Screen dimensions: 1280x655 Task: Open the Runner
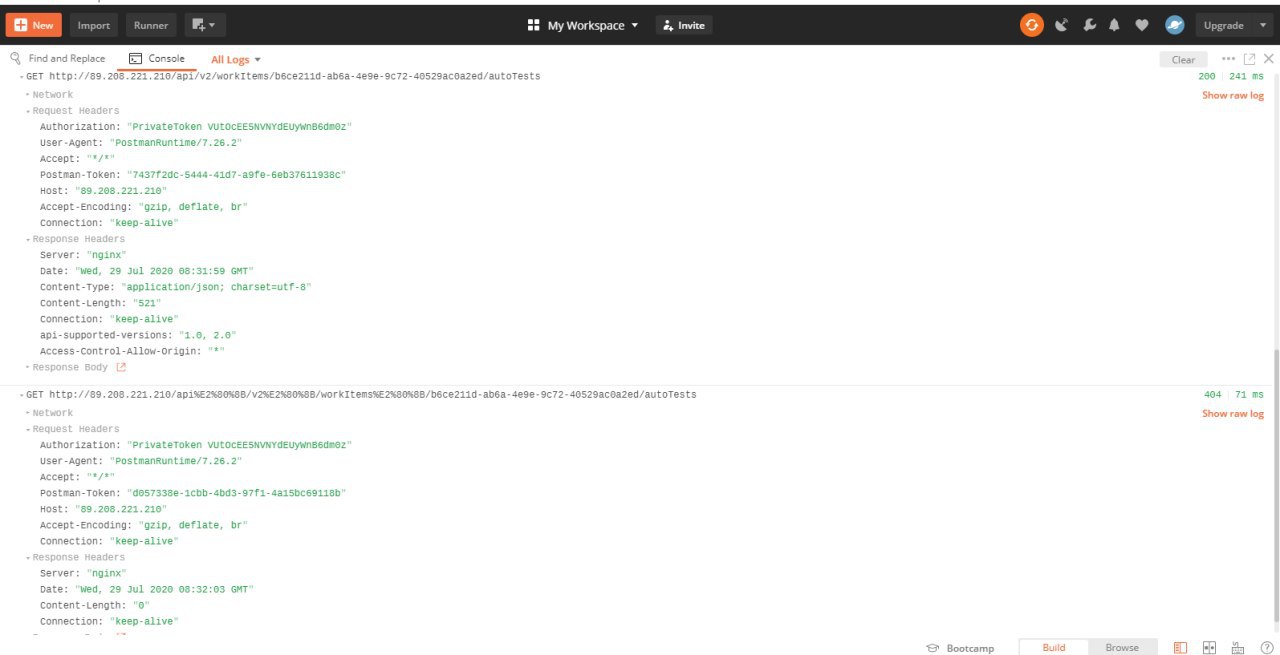point(151,25)
